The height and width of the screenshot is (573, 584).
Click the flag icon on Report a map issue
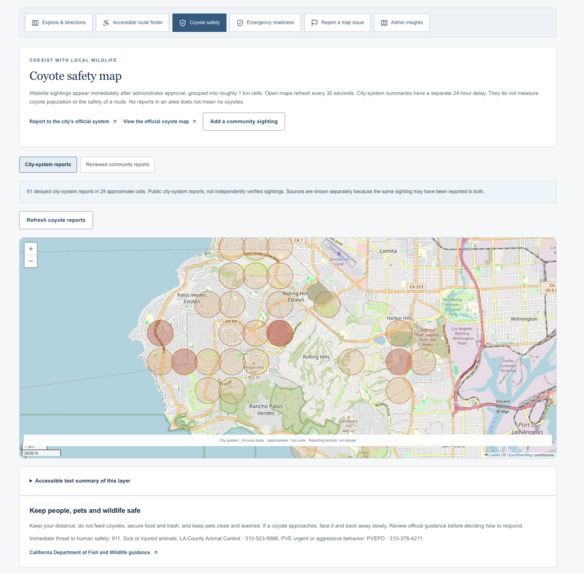pyautogui.click(x=314, y=23)
